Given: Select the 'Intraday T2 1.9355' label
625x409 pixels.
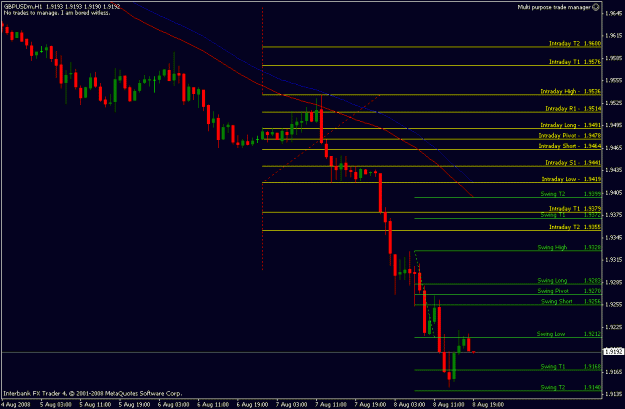Looking at the screenshot, I should pos(575,227).
